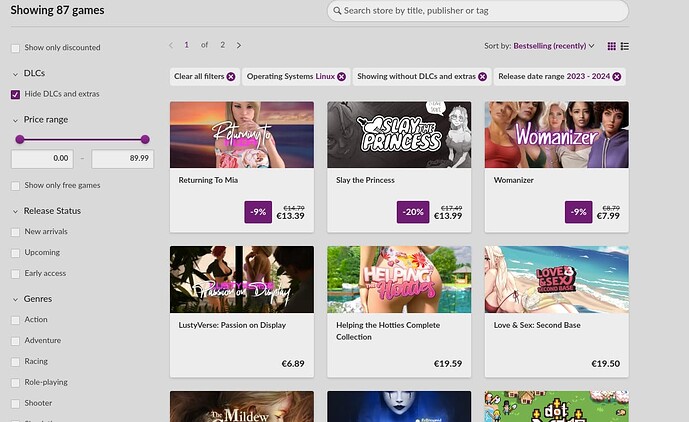Select page 1 in pagination
The height and width of the screenshot is (422, 689).
pyautogui.click(x=186, y=45)
